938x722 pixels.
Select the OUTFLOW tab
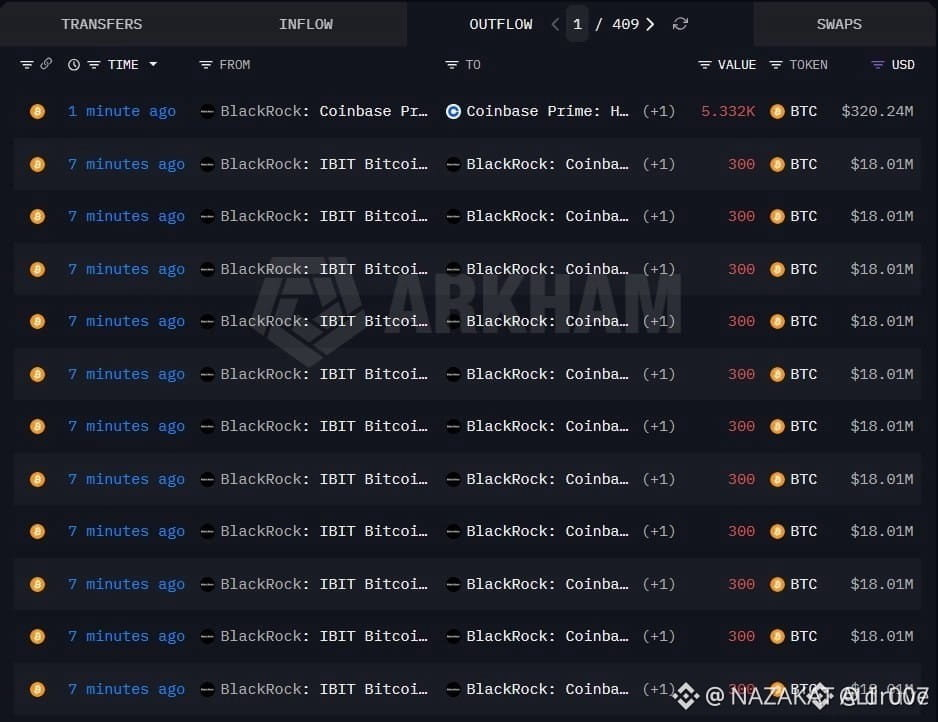(501, 24)
